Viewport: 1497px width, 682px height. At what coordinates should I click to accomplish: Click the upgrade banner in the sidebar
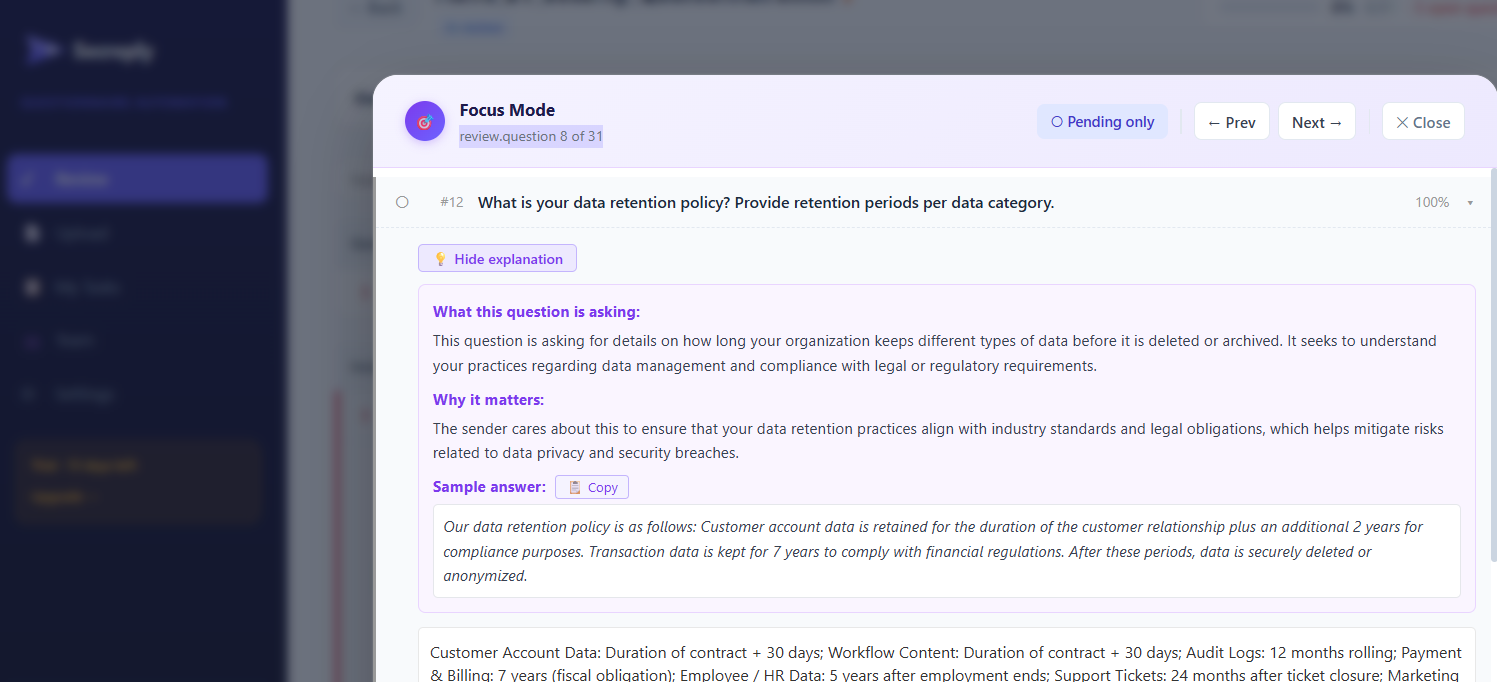pyautogui.click(x=137, y=481)
